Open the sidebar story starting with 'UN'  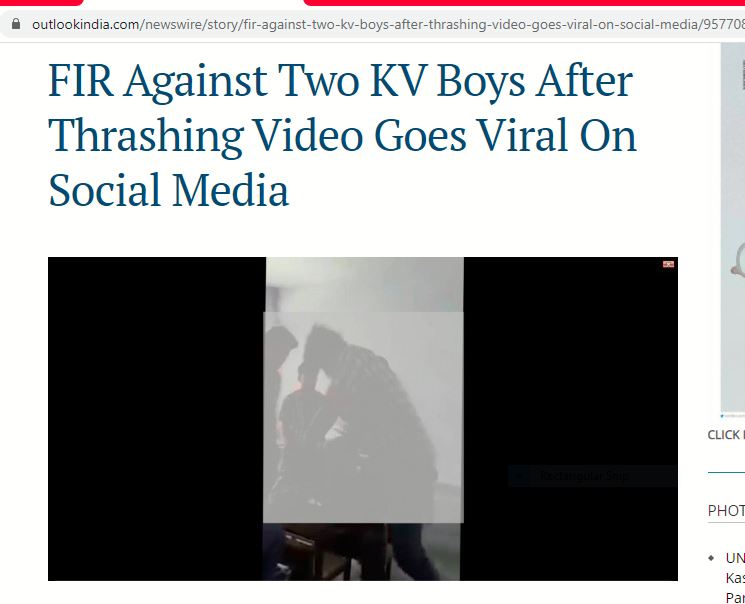[735, 578]
